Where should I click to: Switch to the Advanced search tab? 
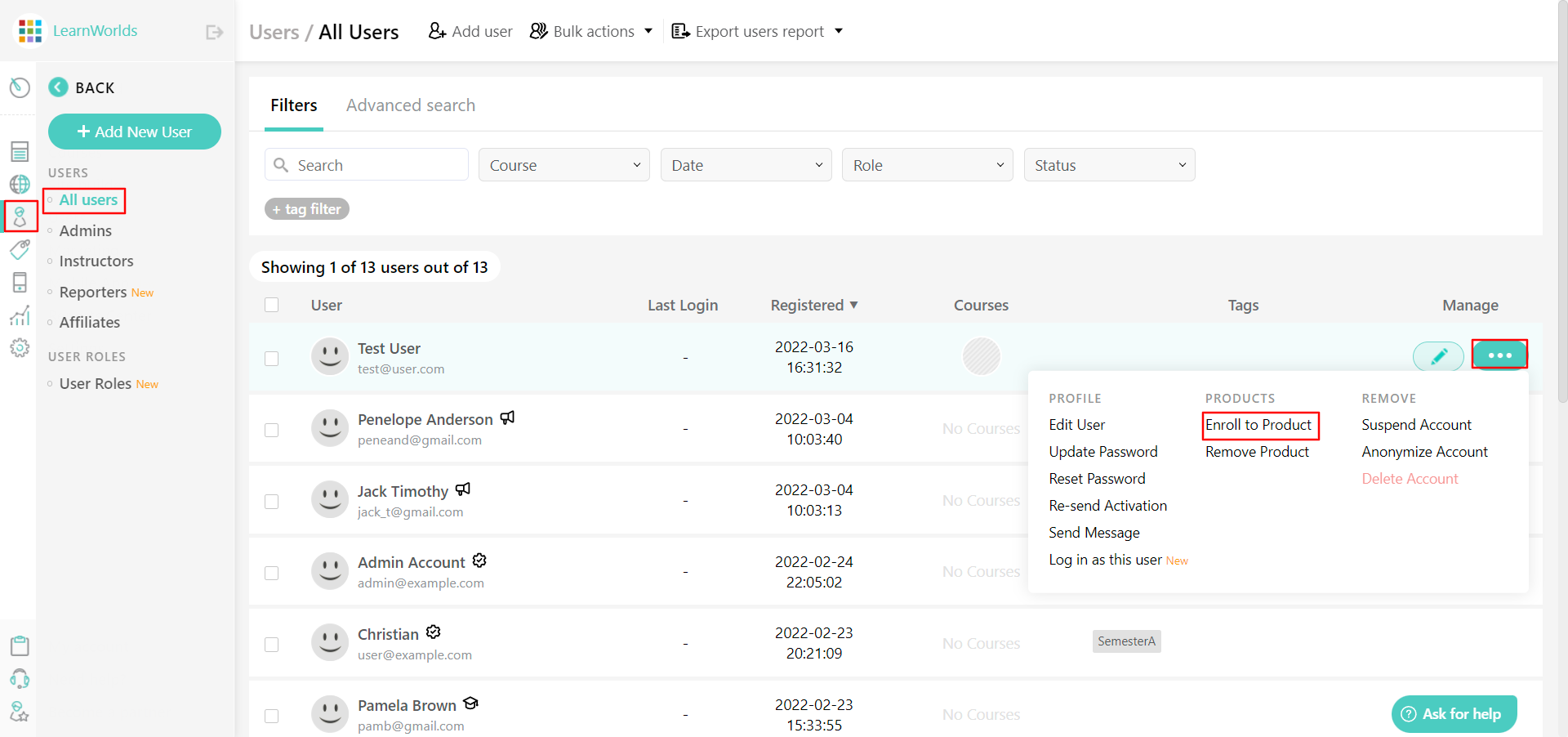point(411,105)
